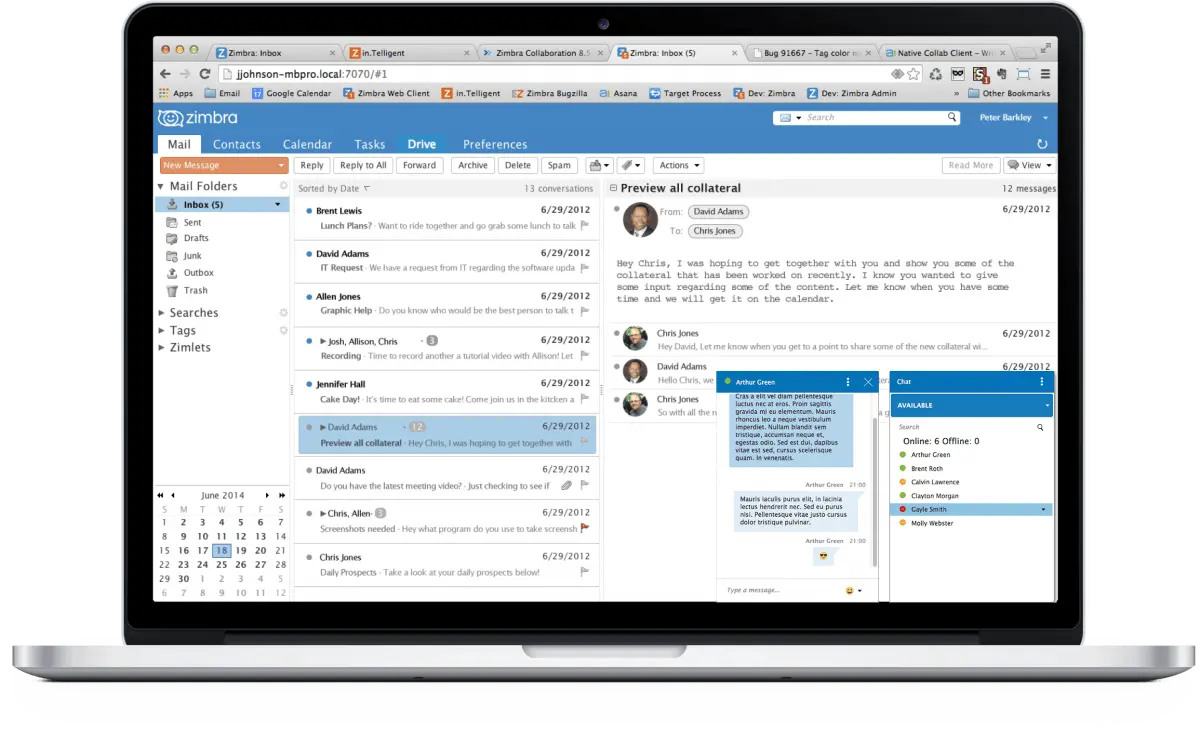This screenshot has width=1200, height=731.
Task: Open the emoji picker in chat
Action: [x=850, y=590]
